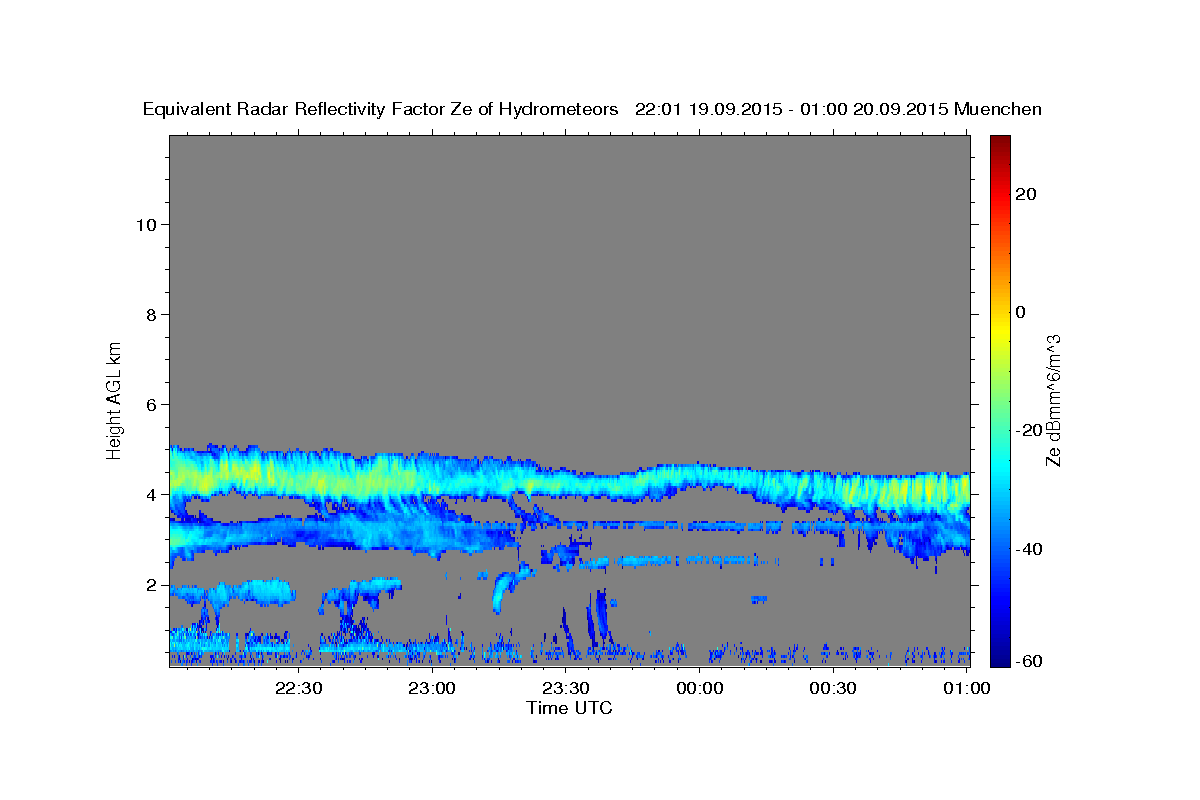1200x800 pixels.
Task: Click the 'Ze dBmm^6/m^3' colorbar title
Action: tap(1053, 400)
